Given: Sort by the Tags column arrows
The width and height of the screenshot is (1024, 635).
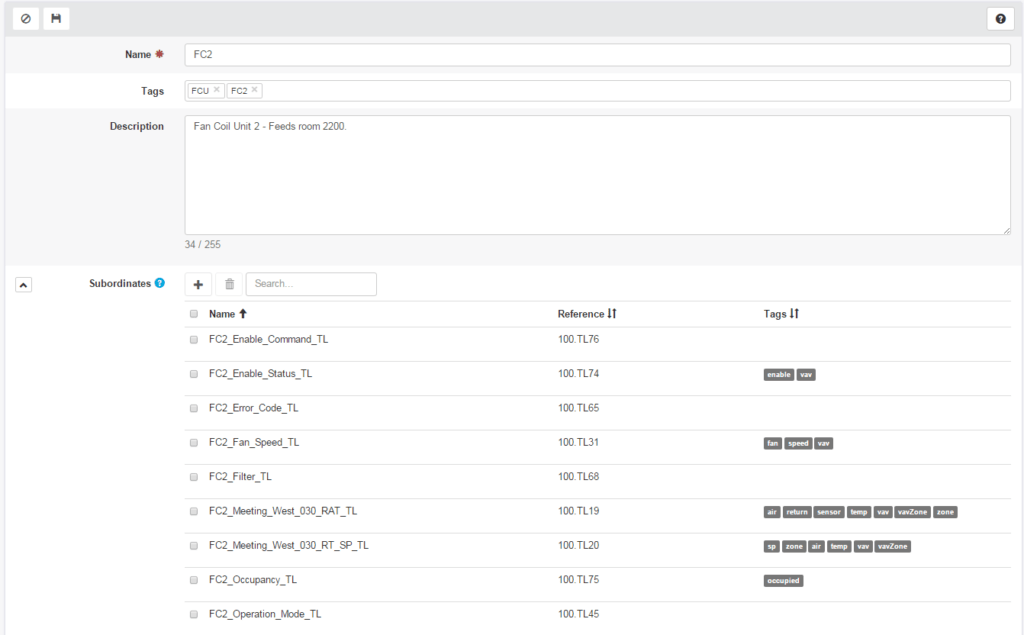Looking at the screenshot, I should (794, 314).
